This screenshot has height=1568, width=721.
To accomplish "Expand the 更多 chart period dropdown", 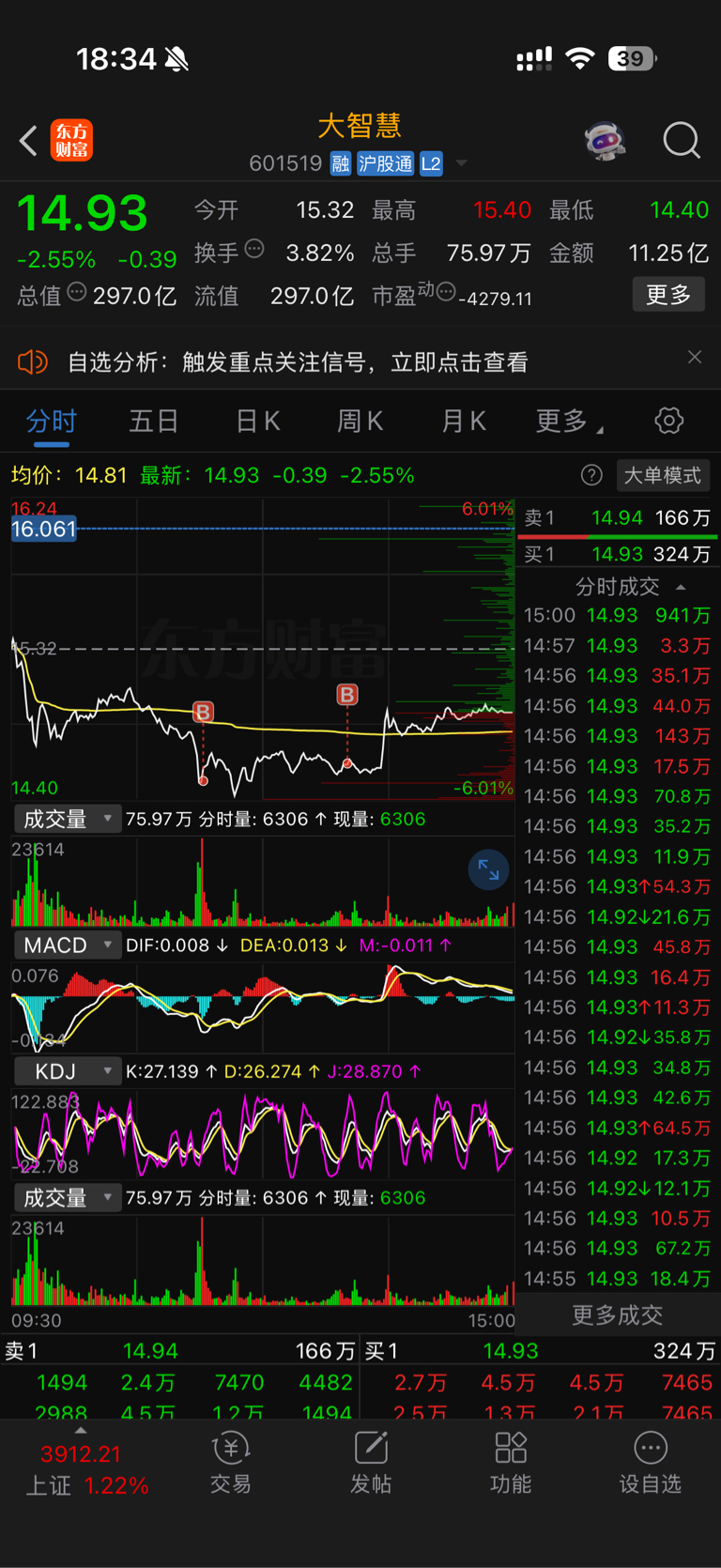I will [569, 421].
